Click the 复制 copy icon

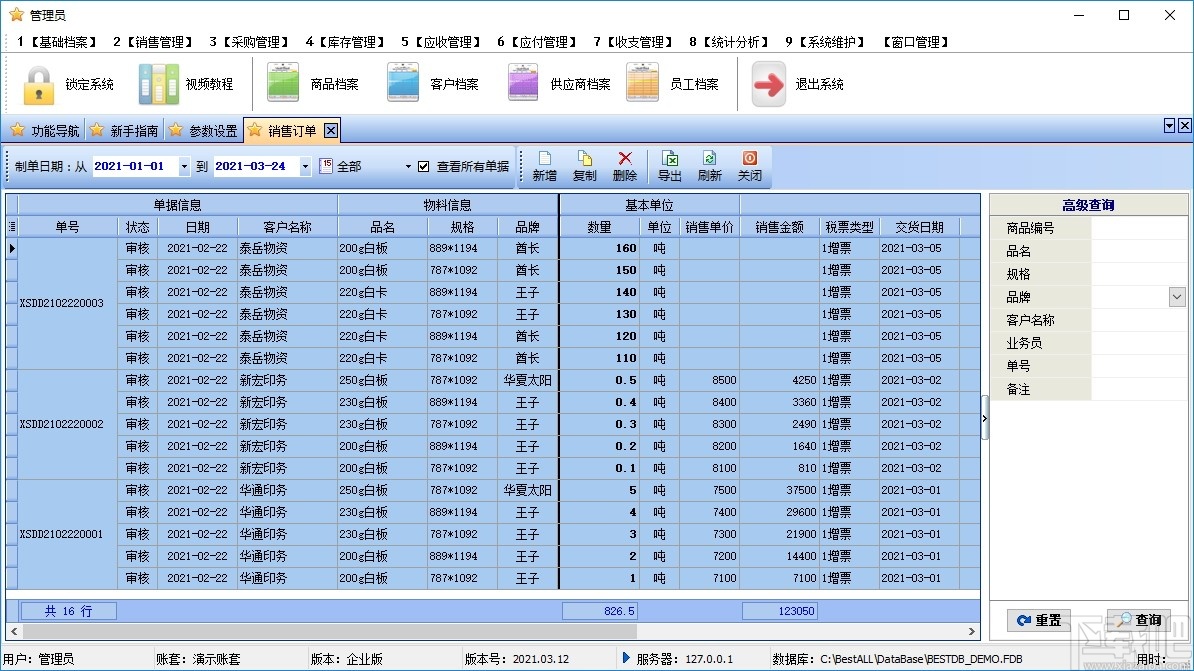coord(583,159)
